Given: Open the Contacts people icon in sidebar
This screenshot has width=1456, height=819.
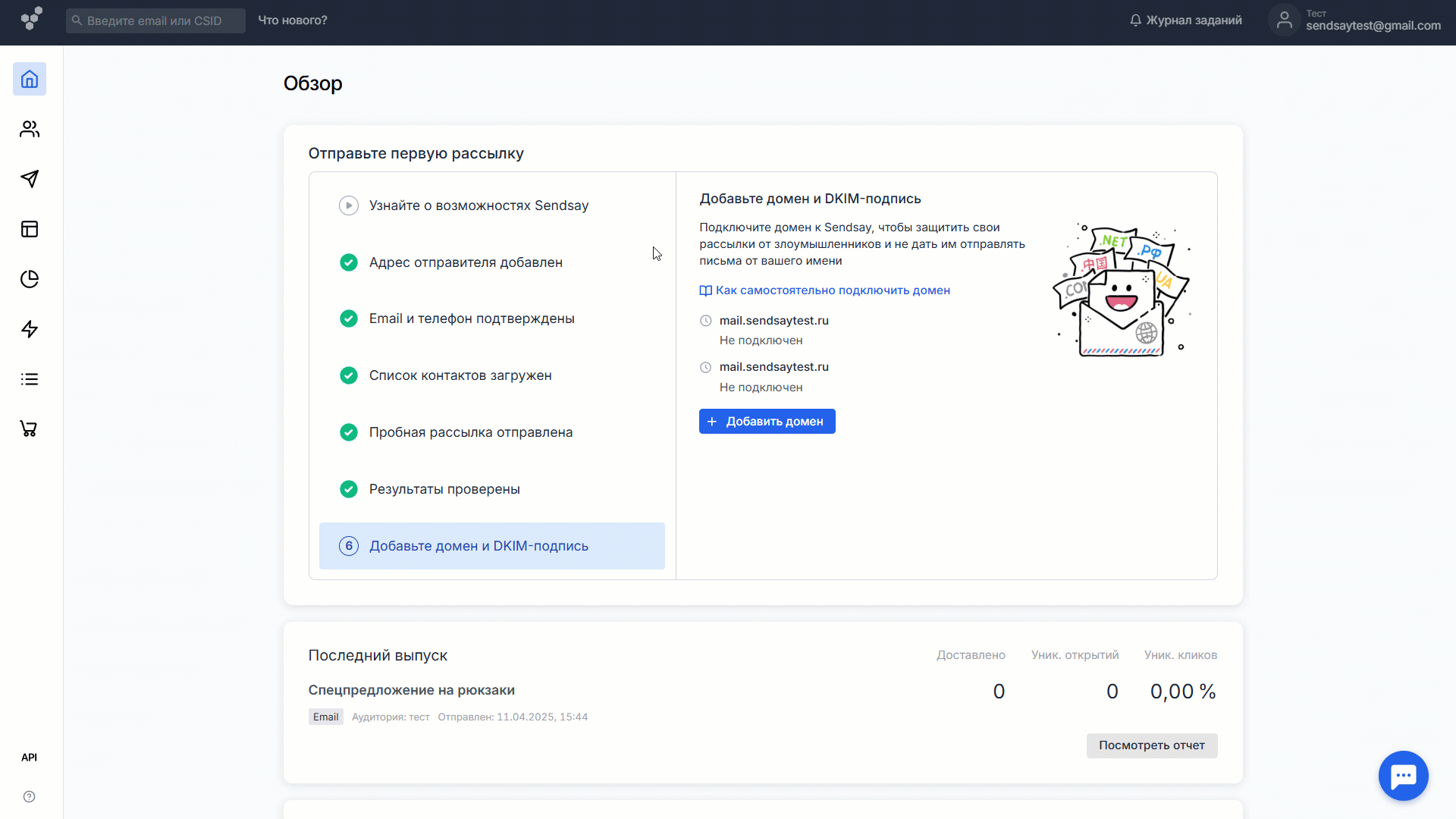Looking at the screenshot, I should tap(30, 129).
